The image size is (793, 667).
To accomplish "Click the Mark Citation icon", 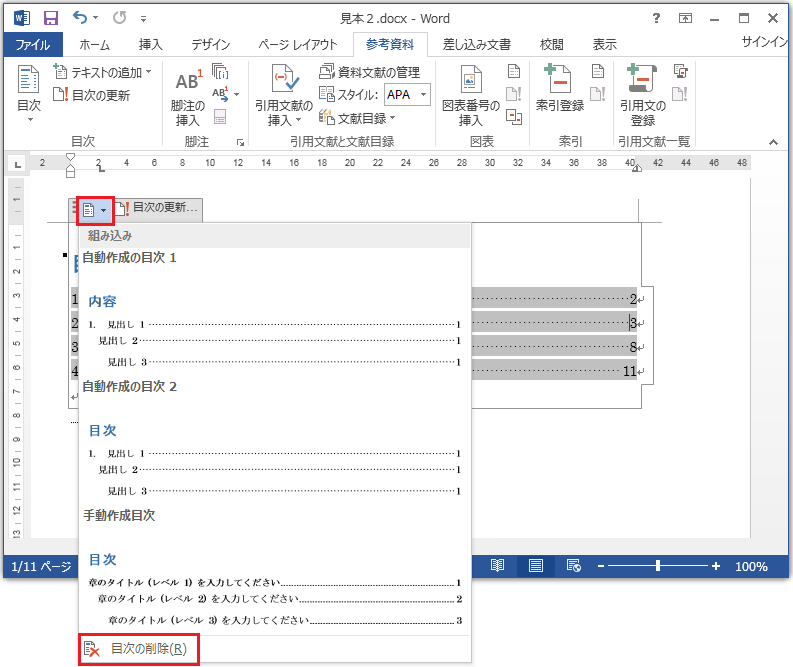I will 642,82.
